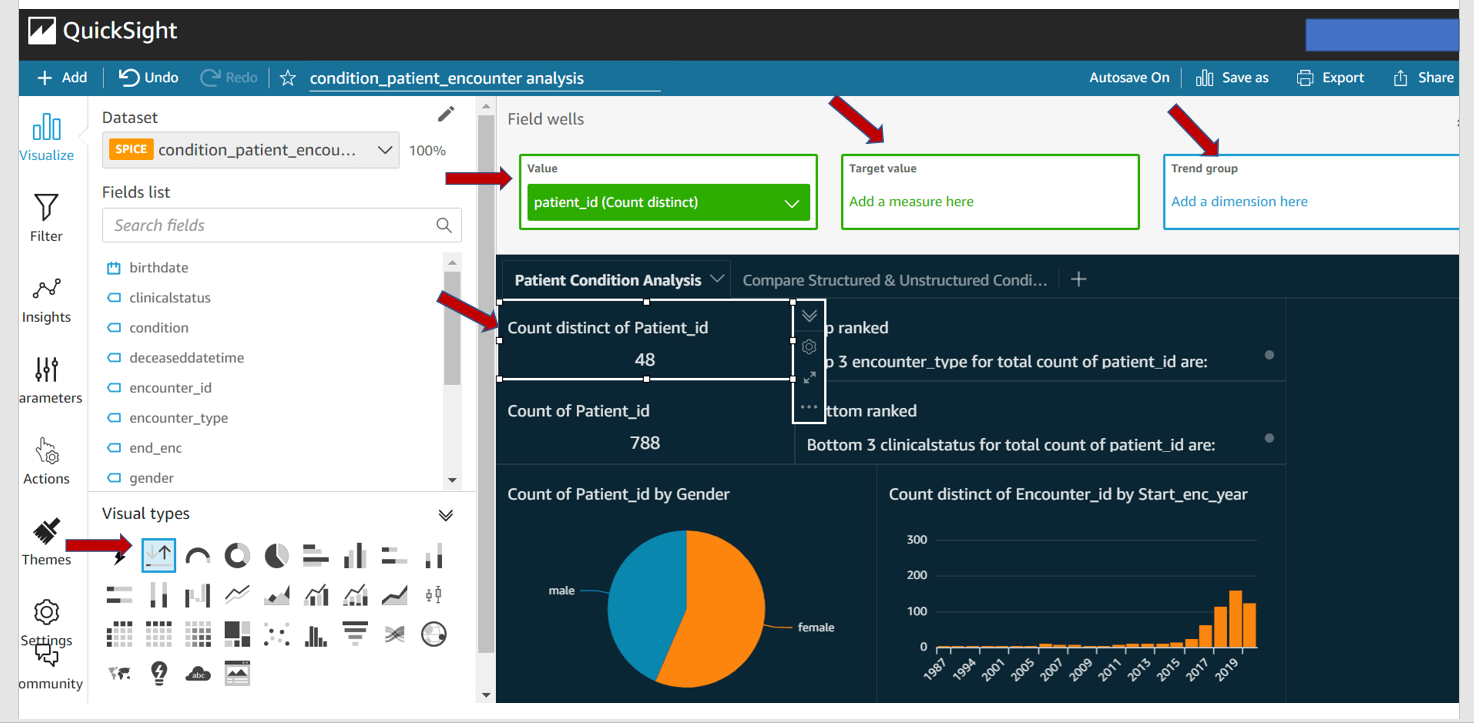Choose the word cloud visual type
The height and width of the screenshot is (723, 1474).
198,672
